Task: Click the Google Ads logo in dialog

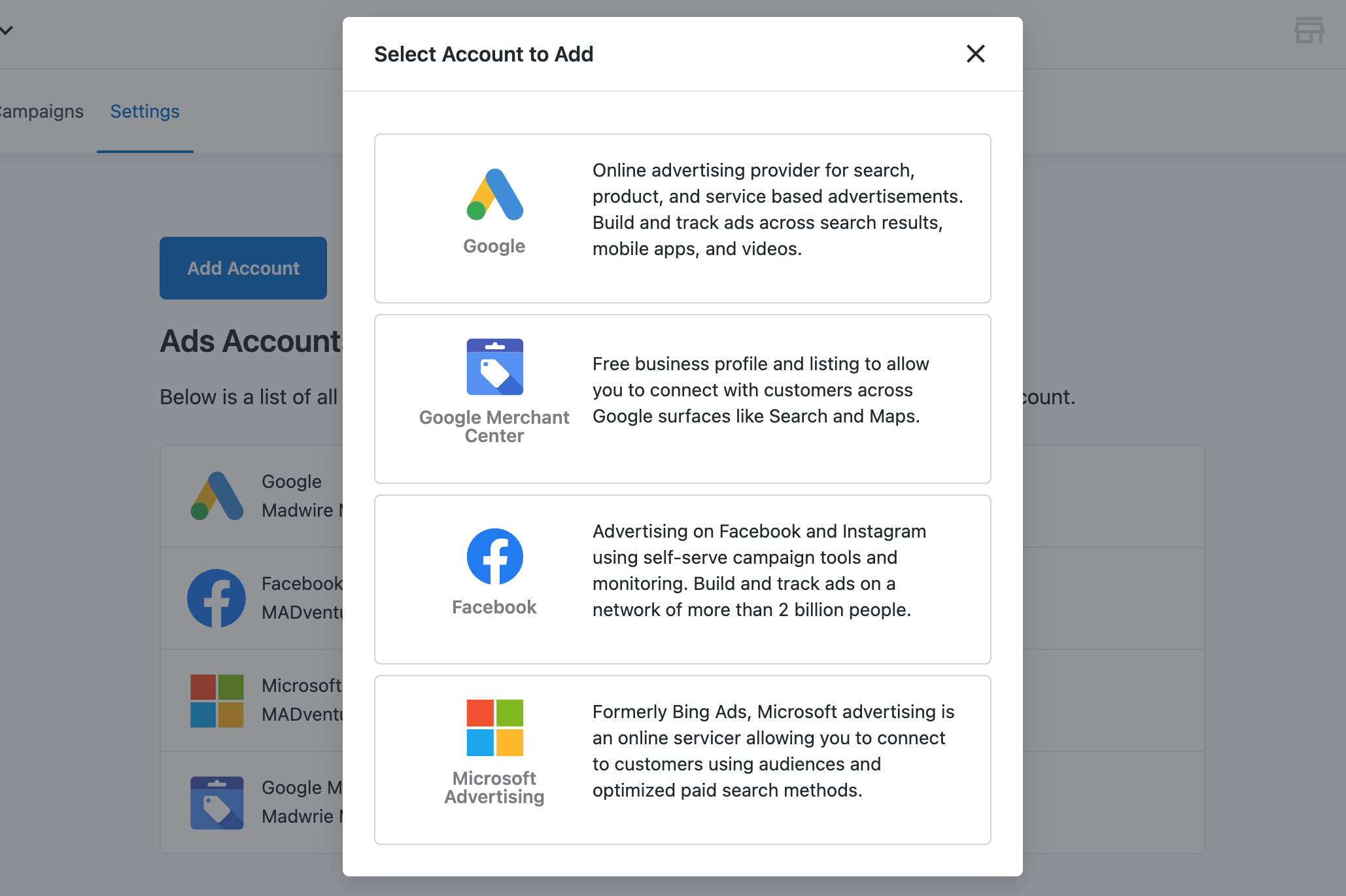Action: click(x=494, y=195)
